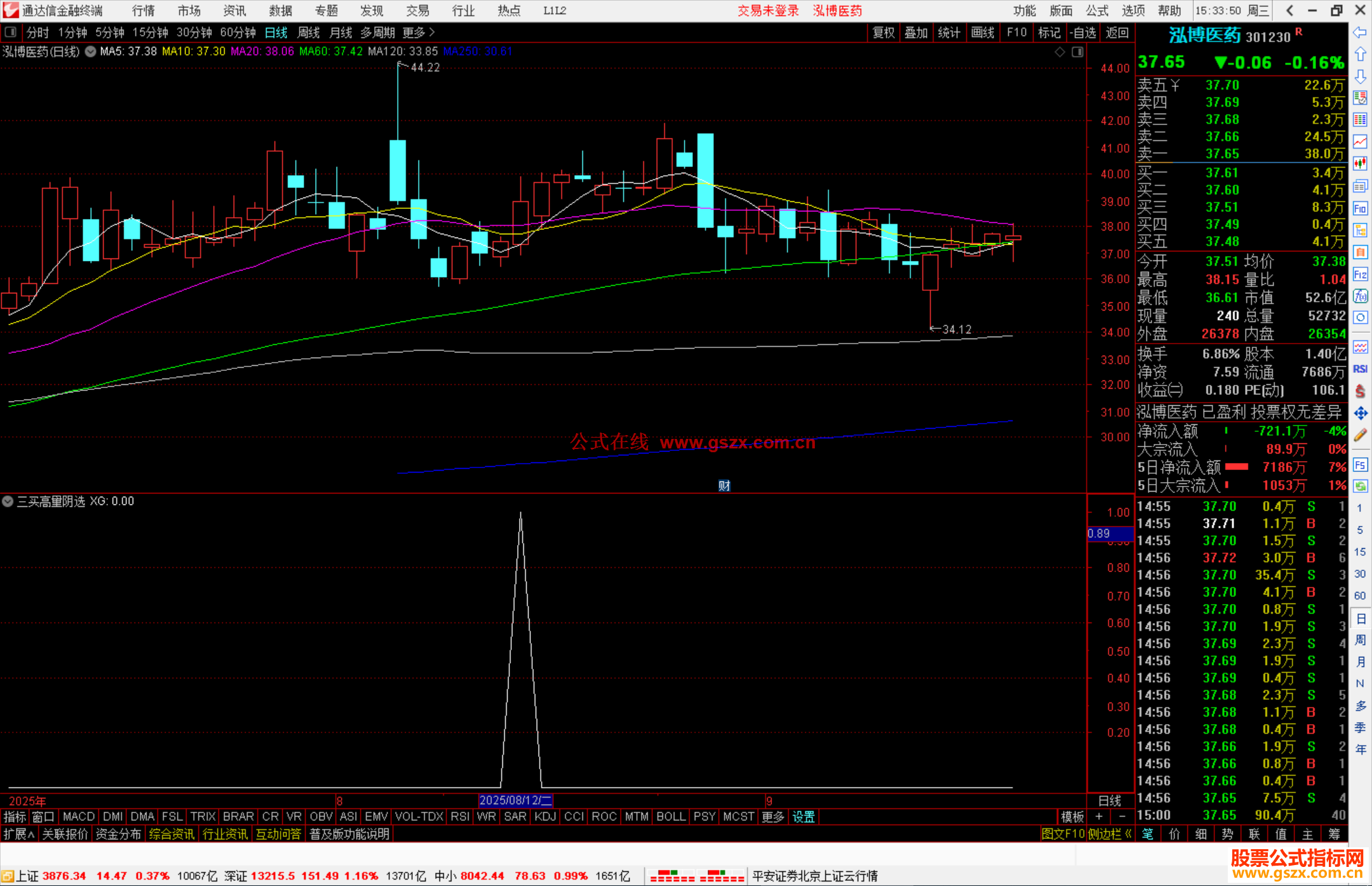Viewport: 1372px width, 886px height.
Task: Click the 画线 drawing button
Action: (983, 32)
